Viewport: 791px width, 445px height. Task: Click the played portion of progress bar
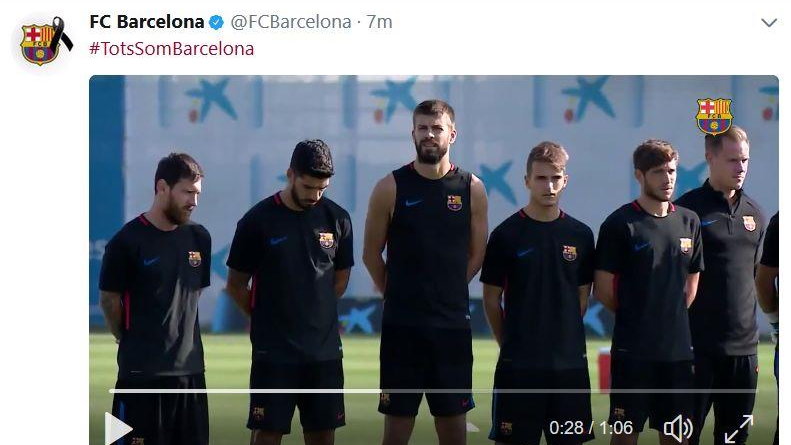click(245, 391)
